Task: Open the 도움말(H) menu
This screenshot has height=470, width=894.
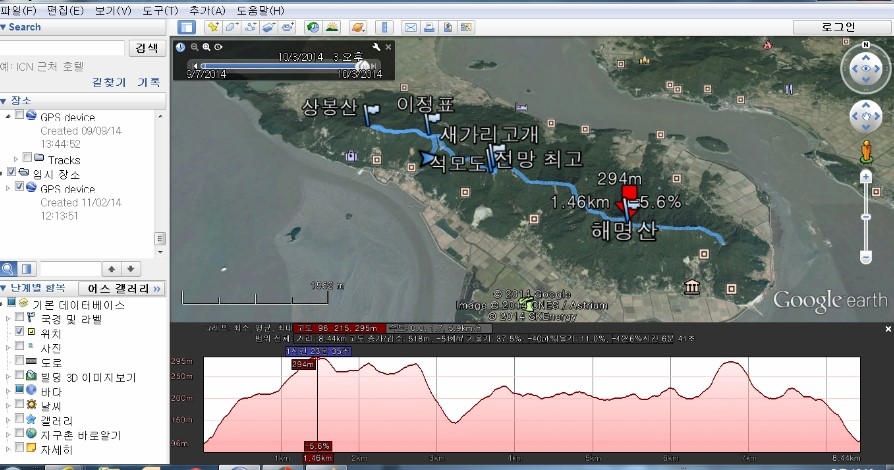Action: 260,10
